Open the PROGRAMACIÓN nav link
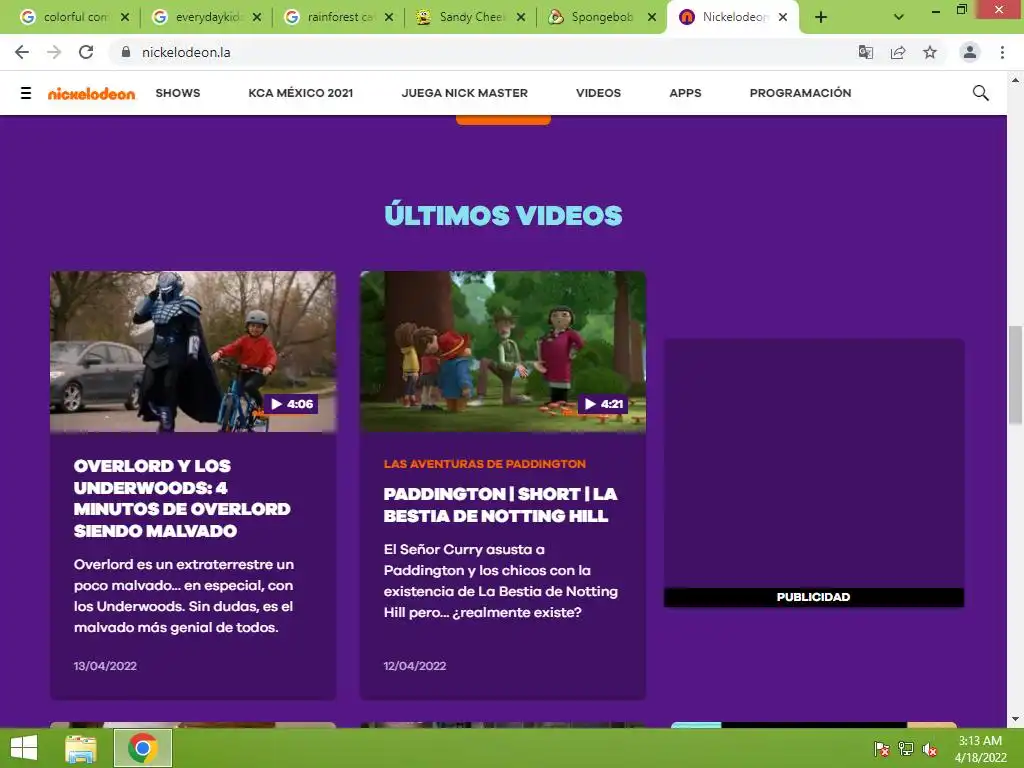1024x768 pixels. coord(800,93)
